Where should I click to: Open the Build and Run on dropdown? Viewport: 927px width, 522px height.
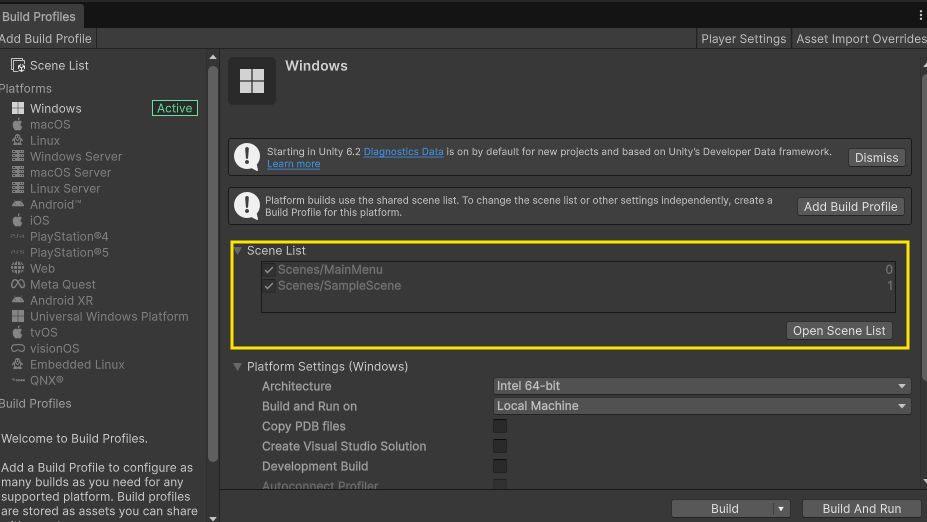coord(702,406)
